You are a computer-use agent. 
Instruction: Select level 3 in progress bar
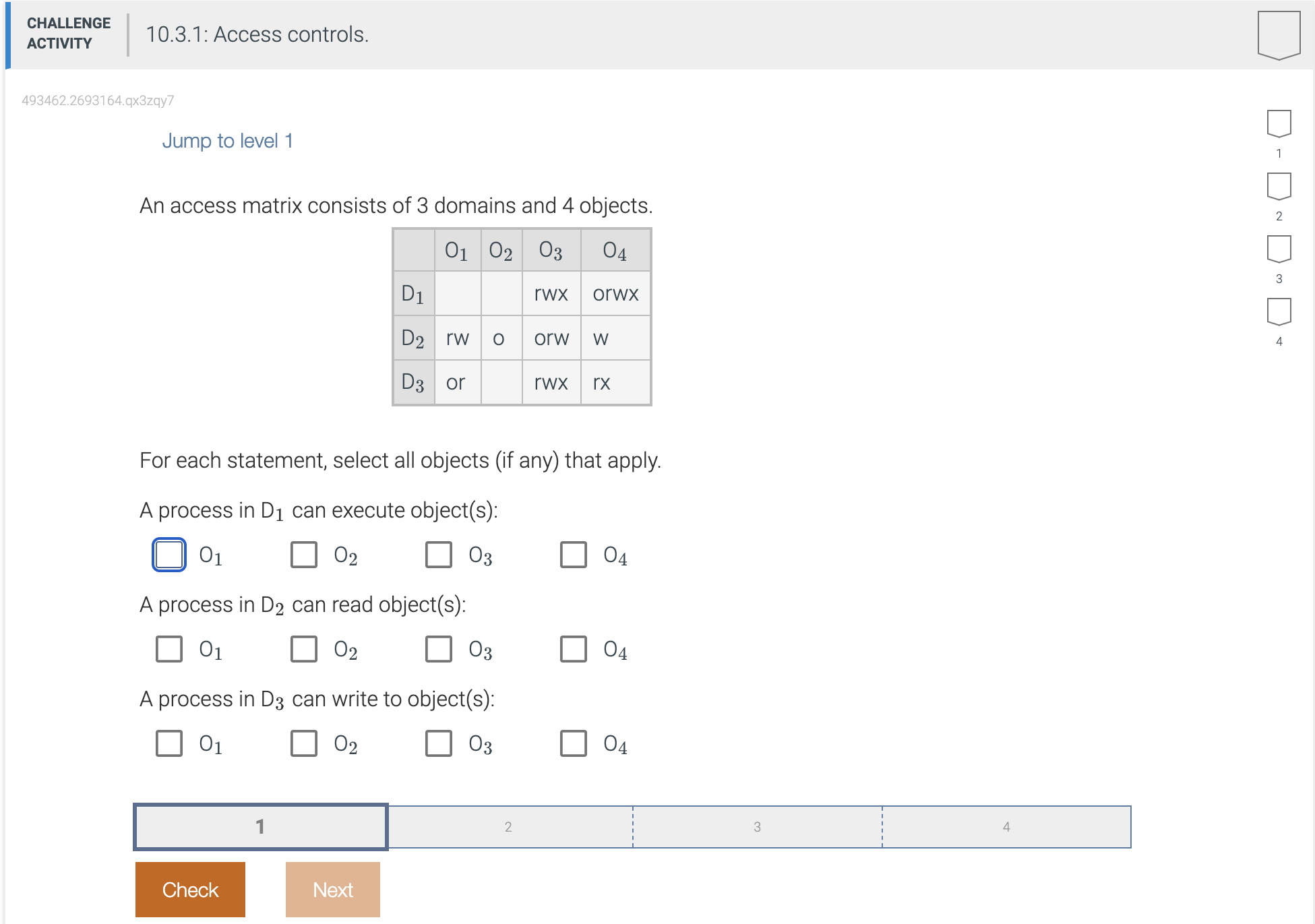758,826
